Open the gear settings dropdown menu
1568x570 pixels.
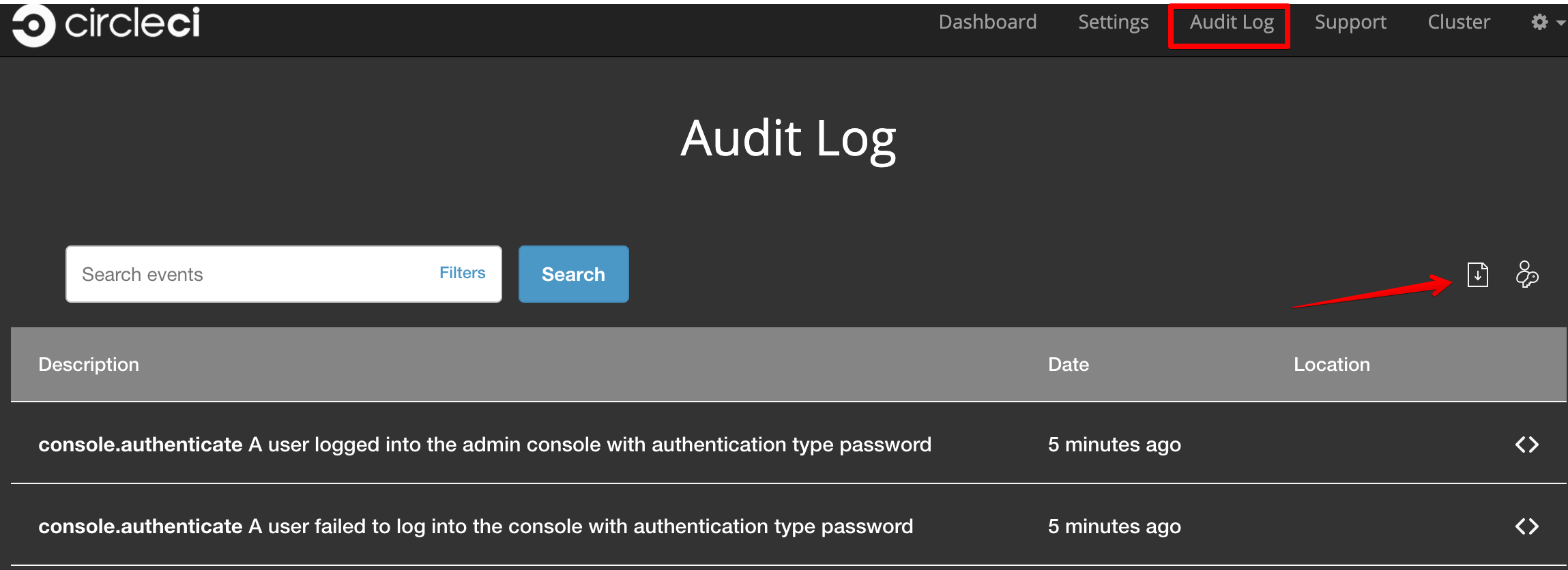(x=1547, y=22)
